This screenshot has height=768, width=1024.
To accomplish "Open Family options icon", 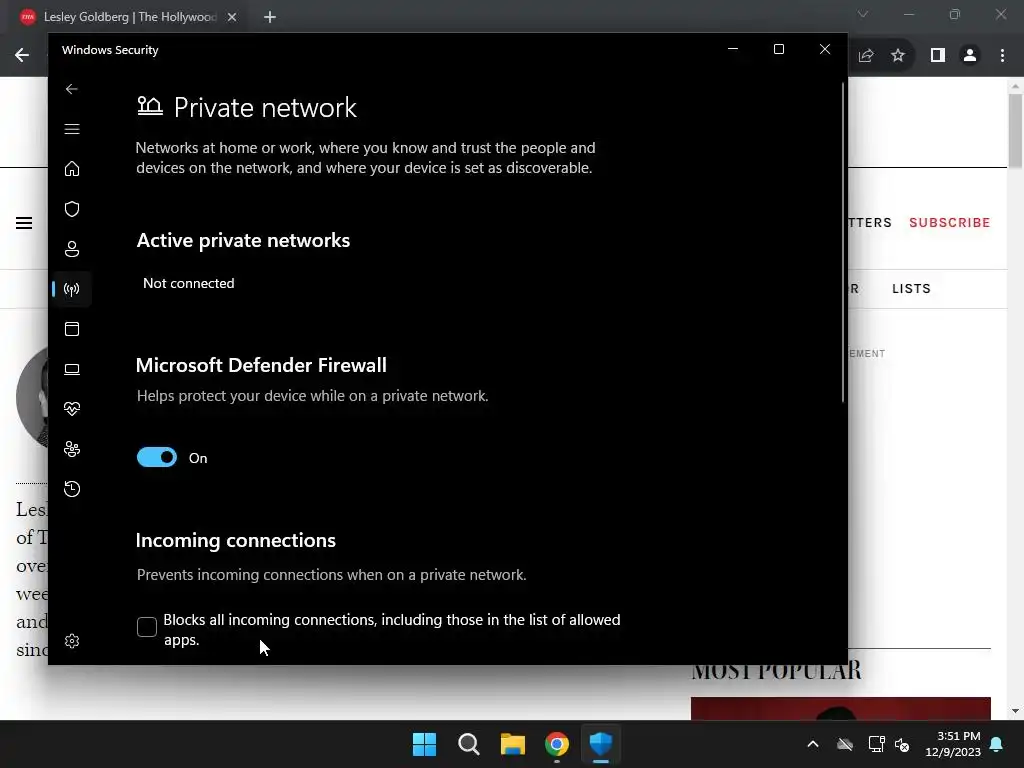I will 72,449.
